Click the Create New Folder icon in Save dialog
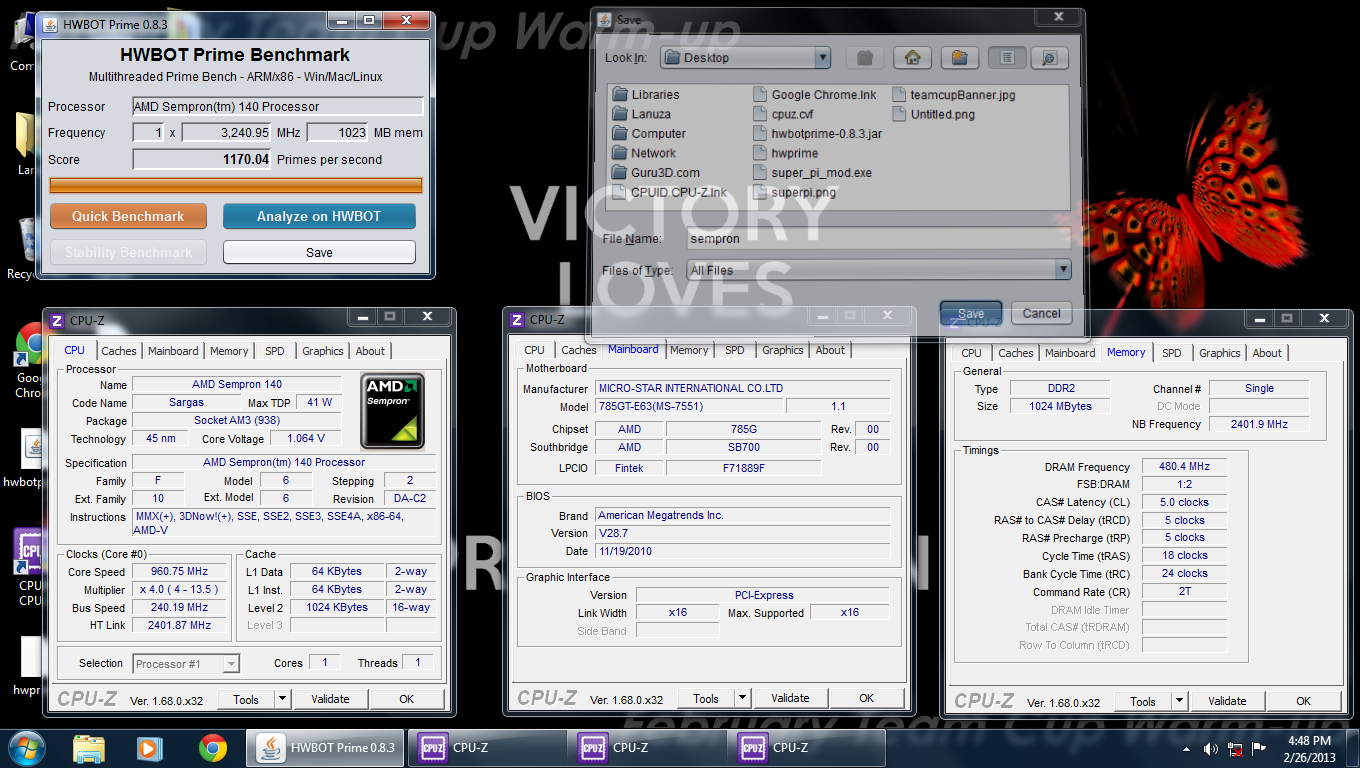The height and width of the screenshot is (768, 1360). click(959, 58)
